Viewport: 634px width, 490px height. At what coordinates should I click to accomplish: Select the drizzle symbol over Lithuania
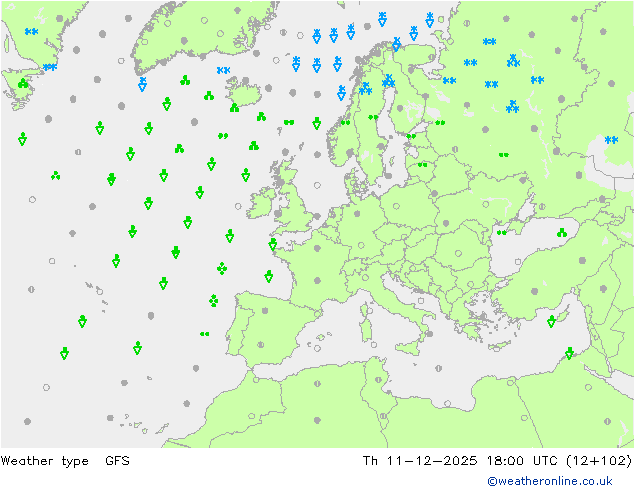422,165
